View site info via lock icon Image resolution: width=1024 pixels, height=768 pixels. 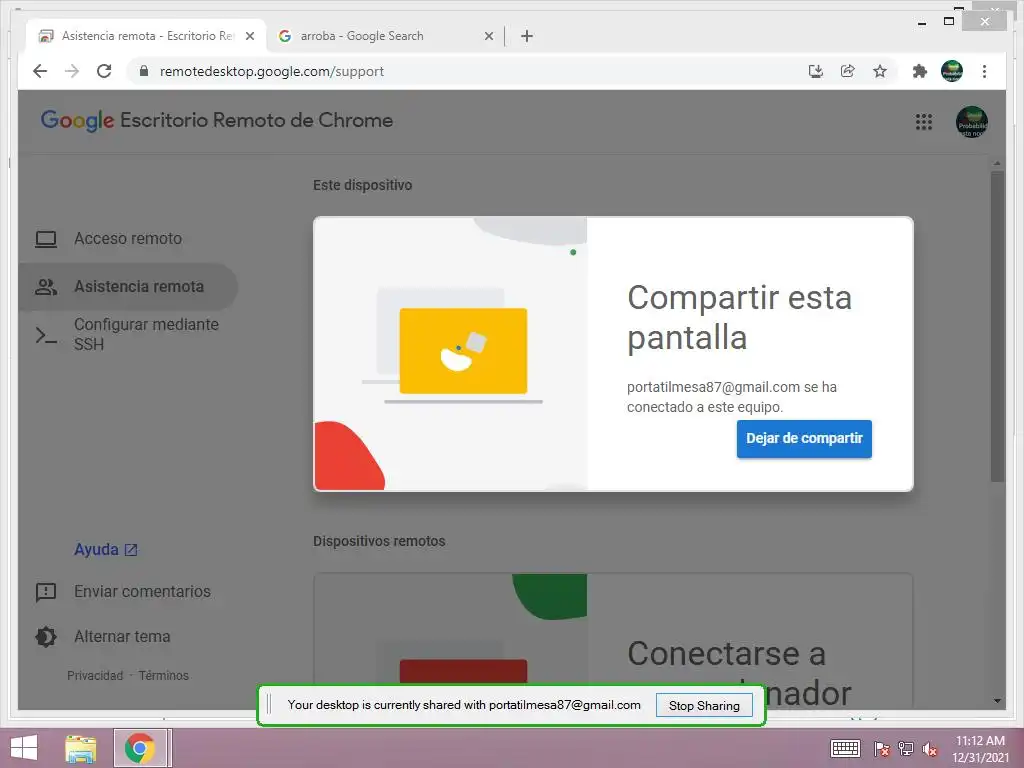pyautogui.click(x=144, y=71)
